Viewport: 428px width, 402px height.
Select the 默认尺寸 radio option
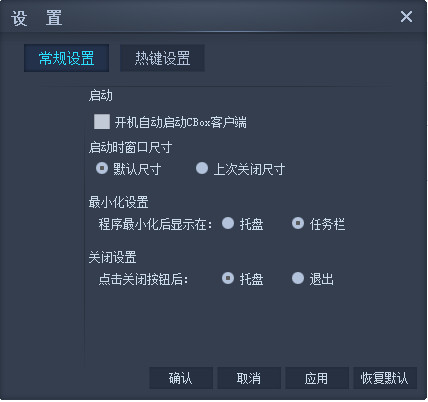102,168
